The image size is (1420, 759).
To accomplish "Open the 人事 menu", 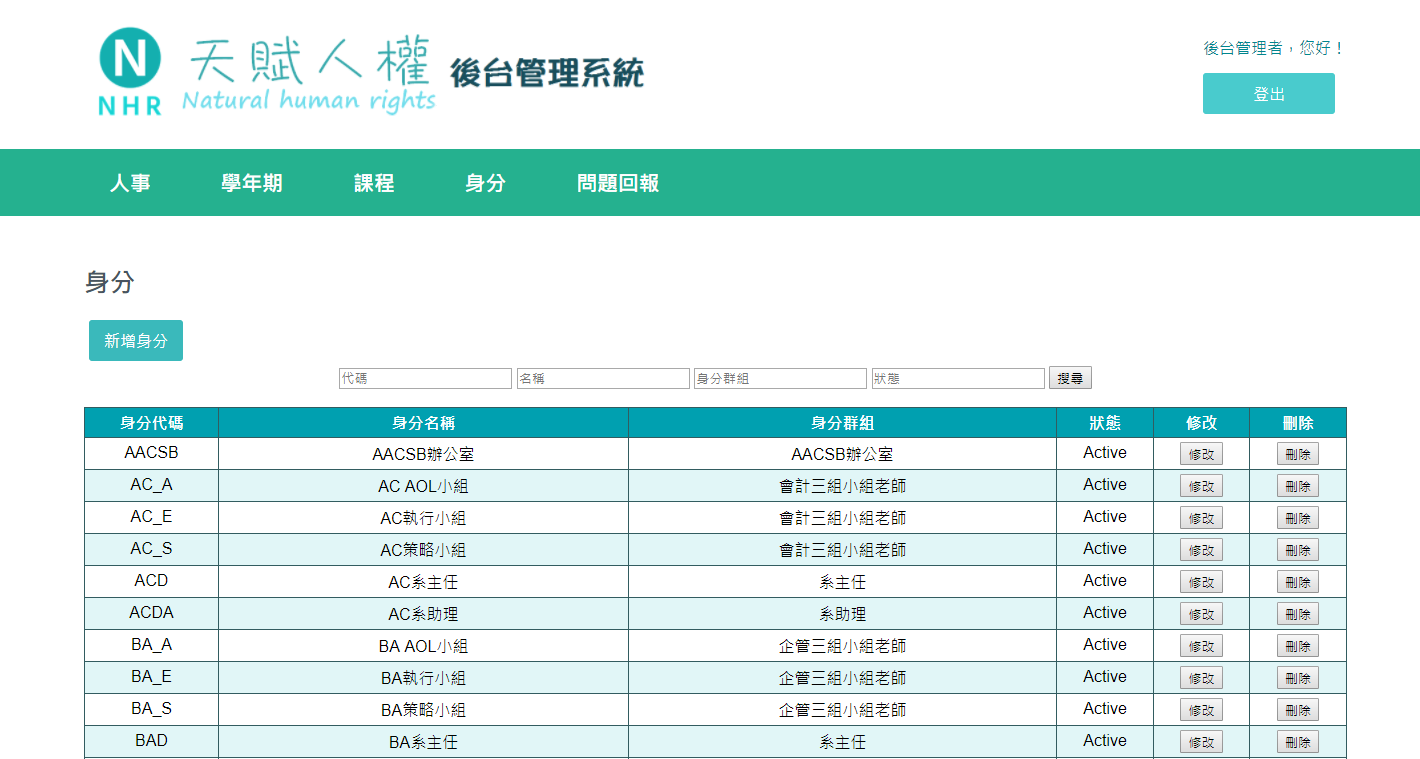I will tap(130, 183).
